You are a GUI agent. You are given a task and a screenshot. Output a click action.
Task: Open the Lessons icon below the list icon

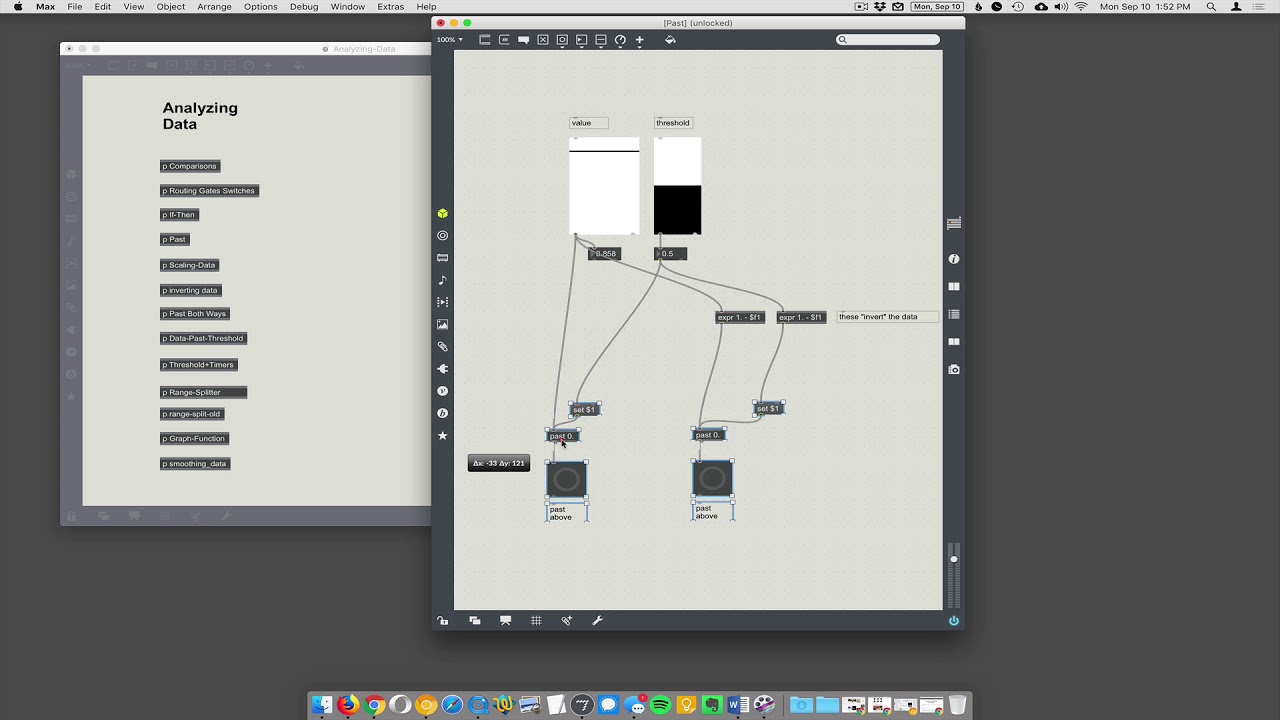pyautogui.click(x=954, y=342)
